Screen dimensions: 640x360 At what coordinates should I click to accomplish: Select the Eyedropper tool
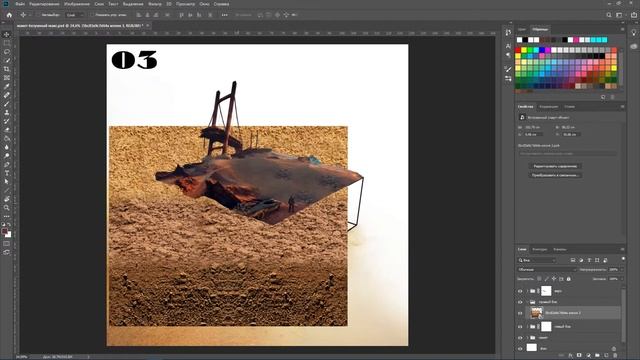pyautogui.click(x=7, y=86)
